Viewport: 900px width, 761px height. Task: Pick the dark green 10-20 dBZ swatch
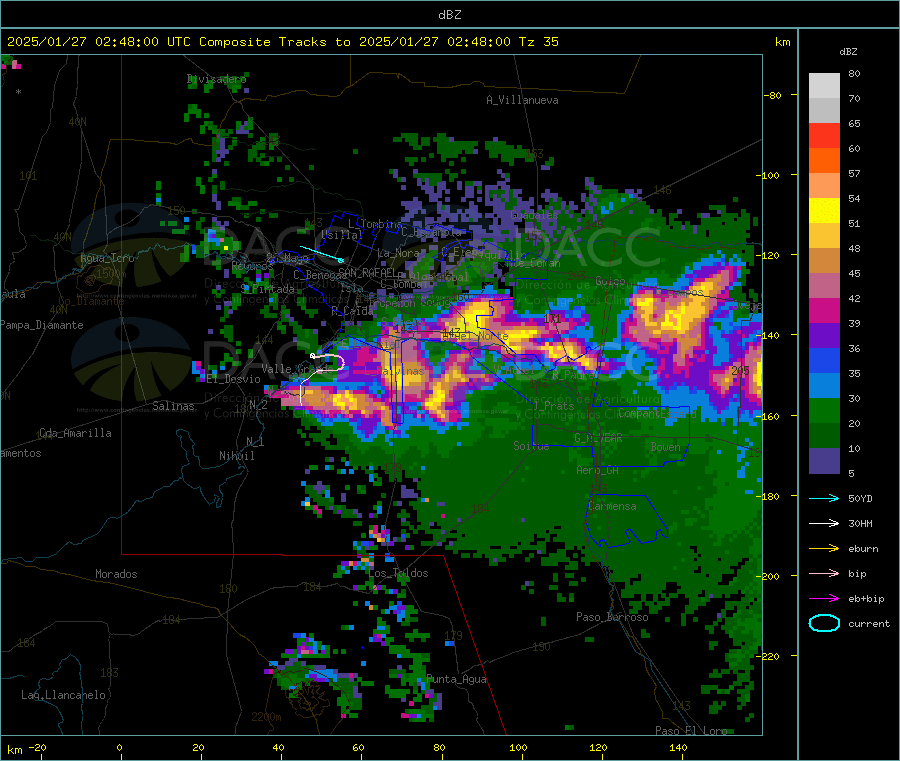824,436
